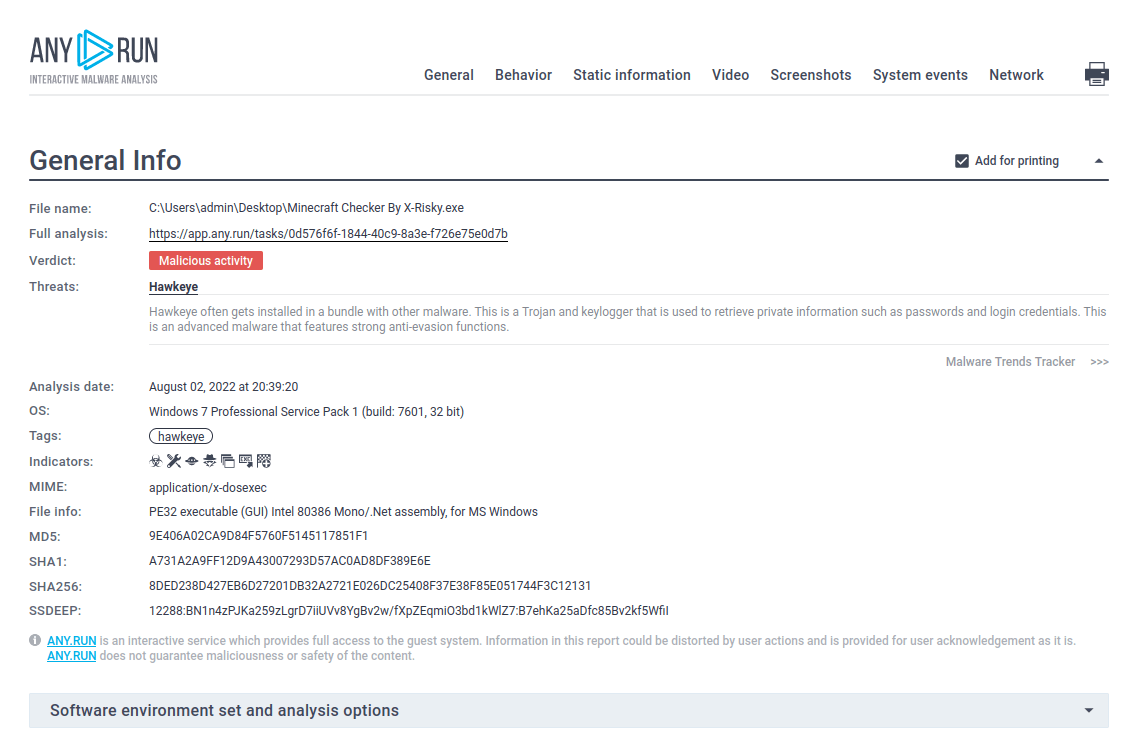Click the checkered flag indicator icon
Screen dimensions: 1138x750
[264, 461]
